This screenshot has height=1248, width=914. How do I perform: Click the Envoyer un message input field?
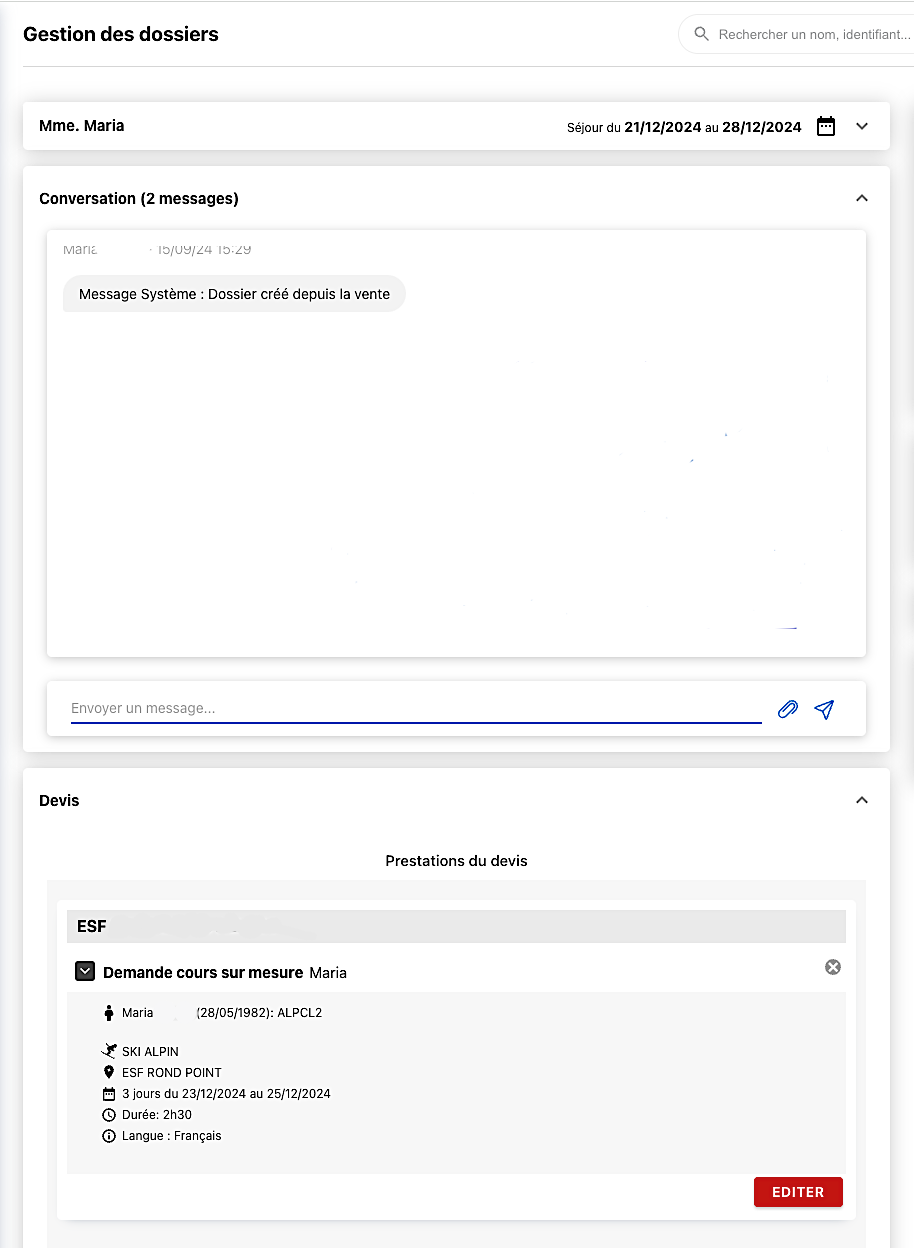(x=415, y=708)
